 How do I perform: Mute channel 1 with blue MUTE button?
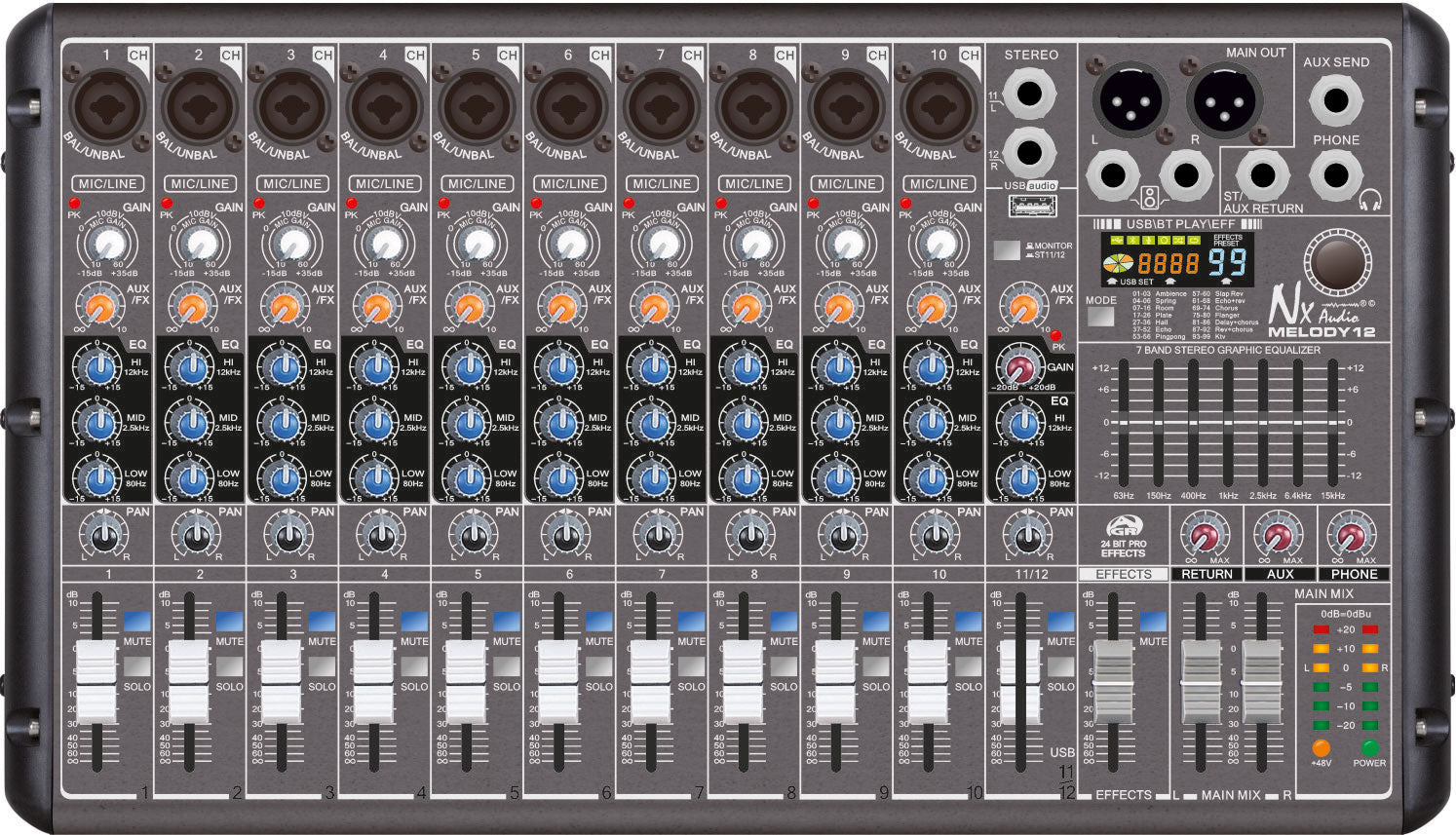point(136,621)
